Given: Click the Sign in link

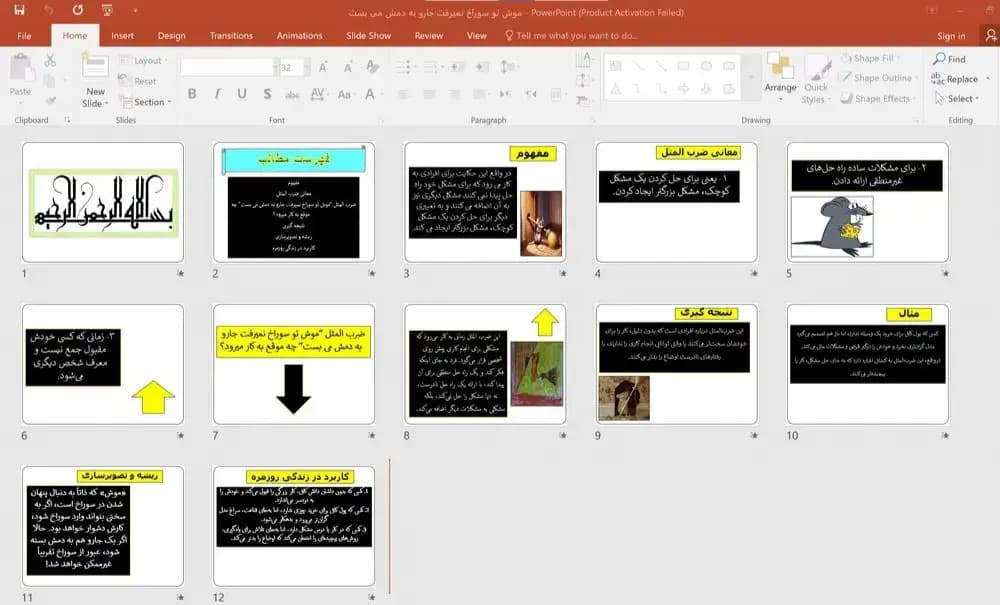Looking at the screenshot, I should (952, 36).
